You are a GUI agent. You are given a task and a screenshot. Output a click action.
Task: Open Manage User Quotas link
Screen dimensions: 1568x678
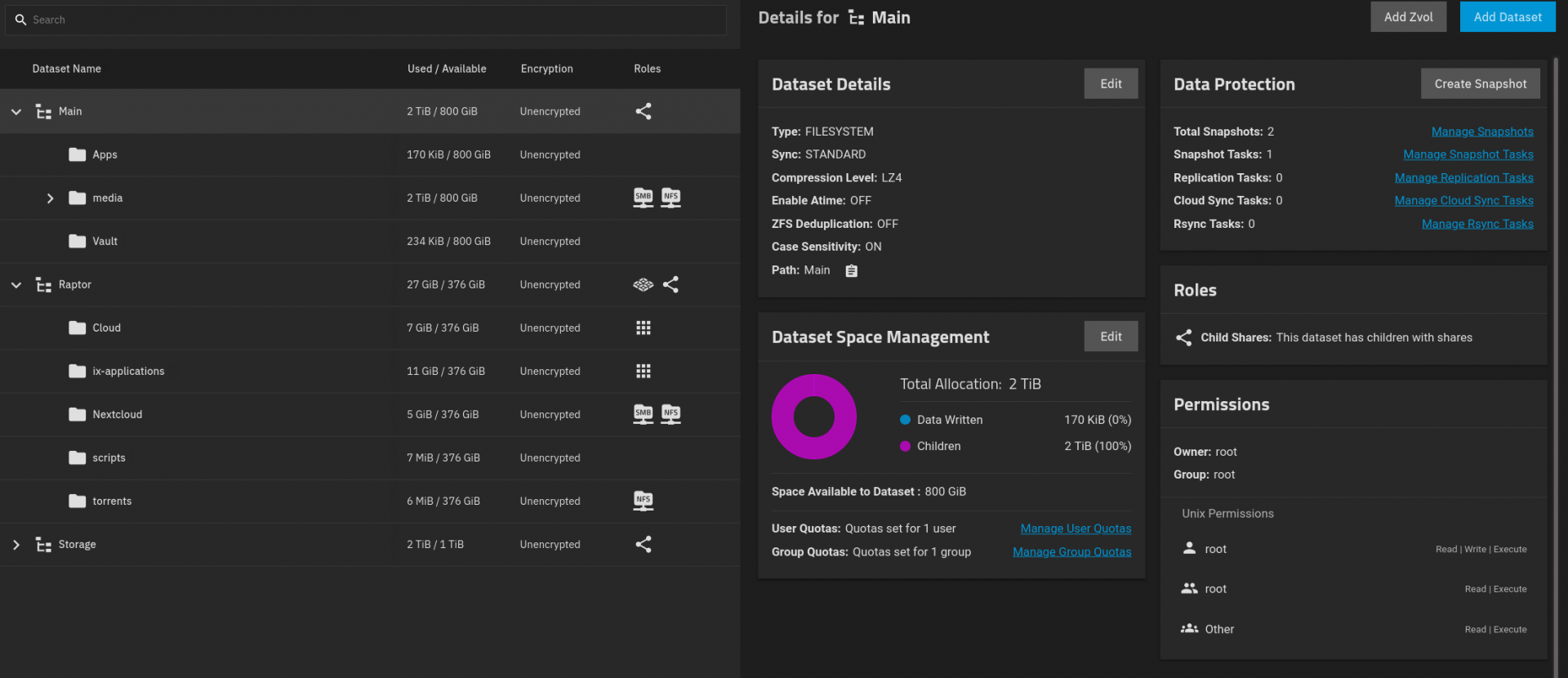coord(1075,529)
